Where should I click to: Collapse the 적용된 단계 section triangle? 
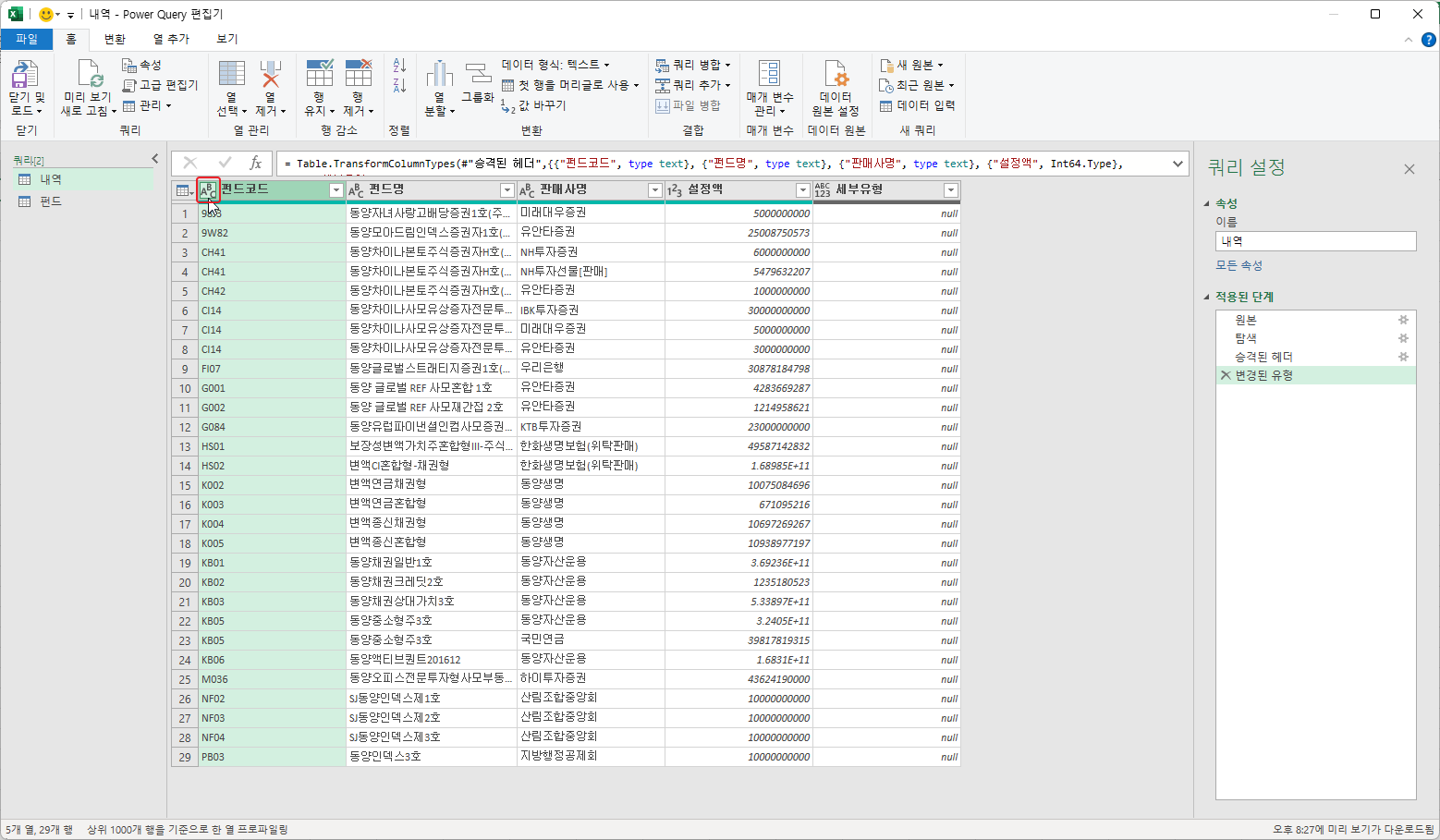pyautogui.click(x=1206, y=297)
